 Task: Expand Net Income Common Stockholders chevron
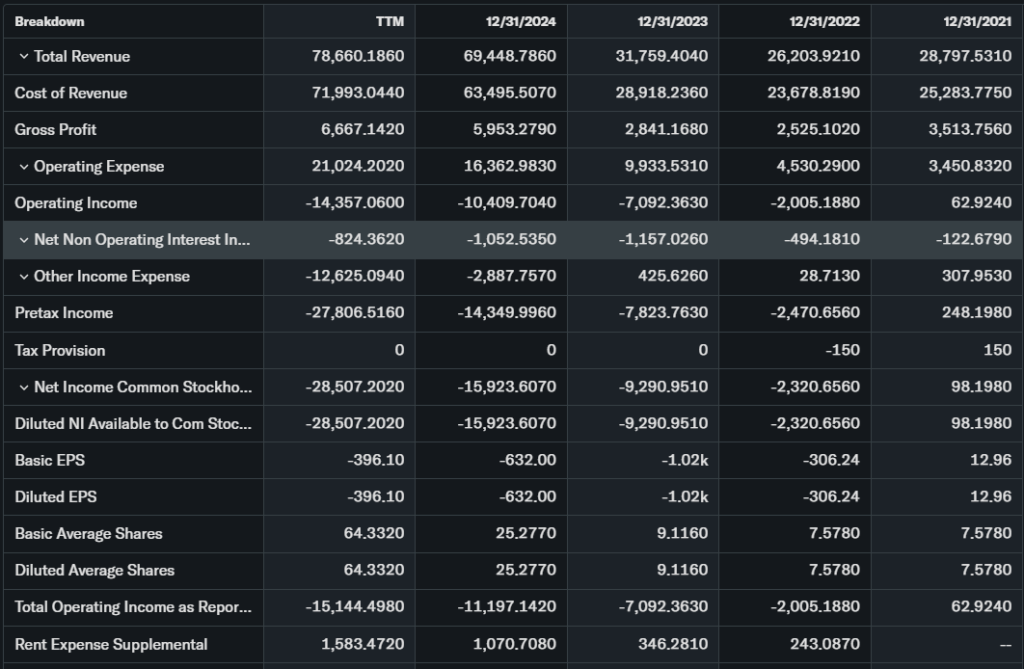[23, 387]
